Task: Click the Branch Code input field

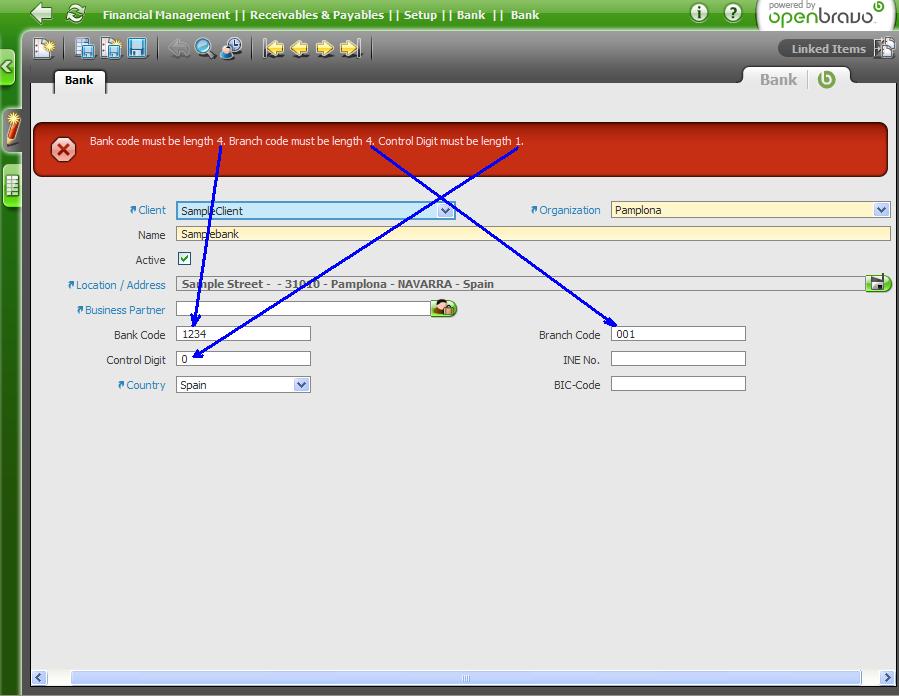Action: tap(678, 334)
